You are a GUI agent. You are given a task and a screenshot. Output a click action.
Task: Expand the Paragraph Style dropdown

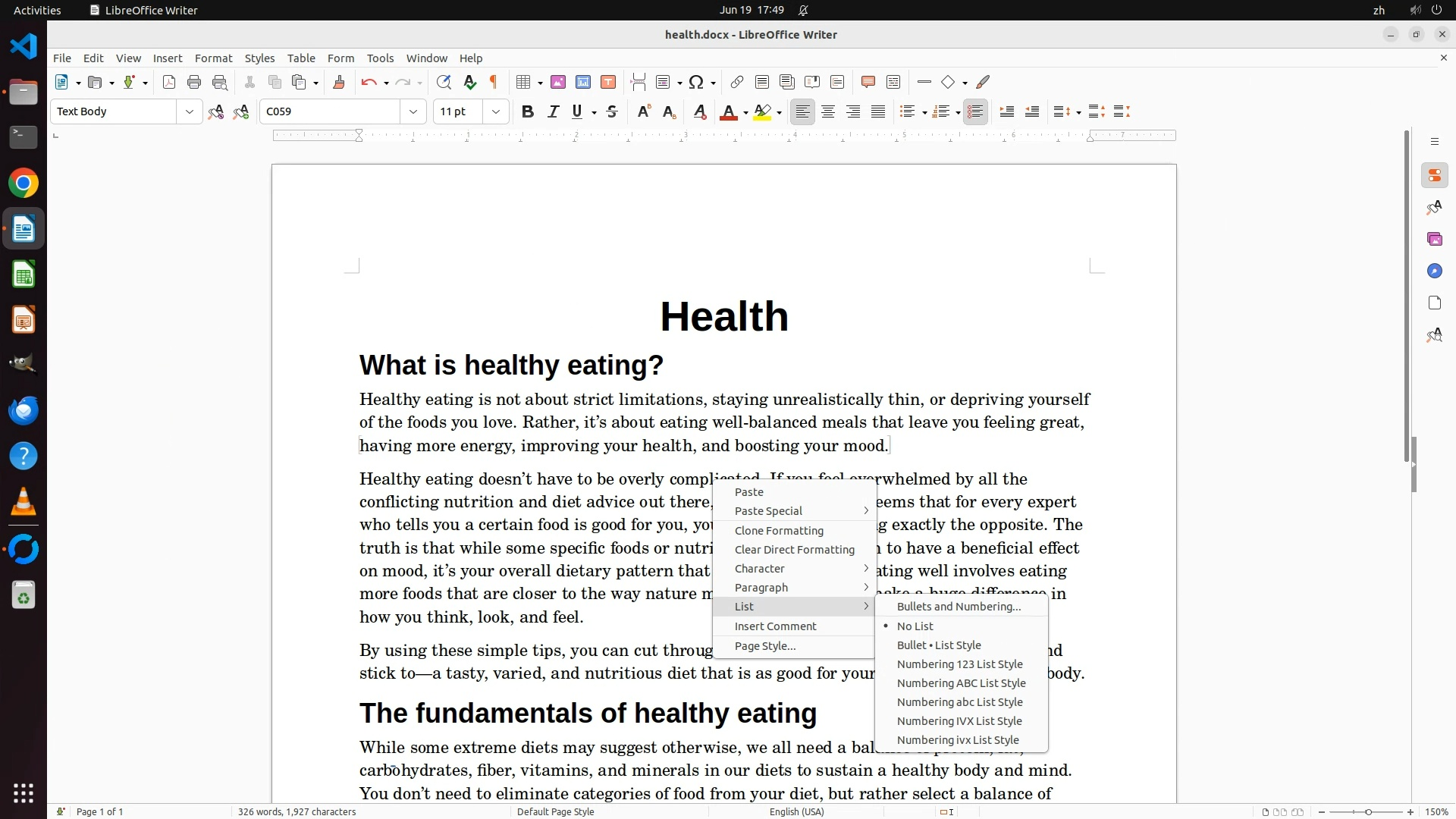(x=189, y=112)
